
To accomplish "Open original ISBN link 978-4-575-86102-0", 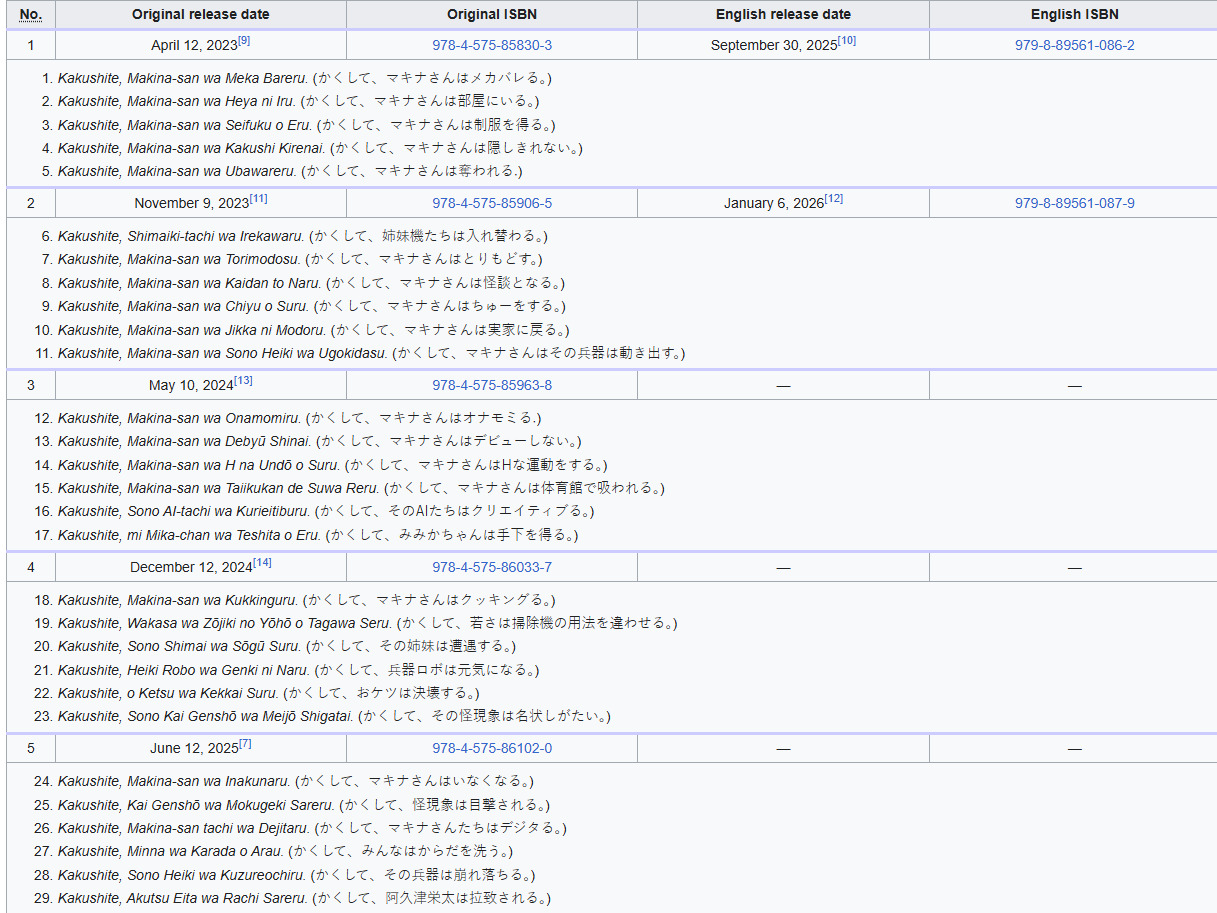I will (x=491, y=749).
